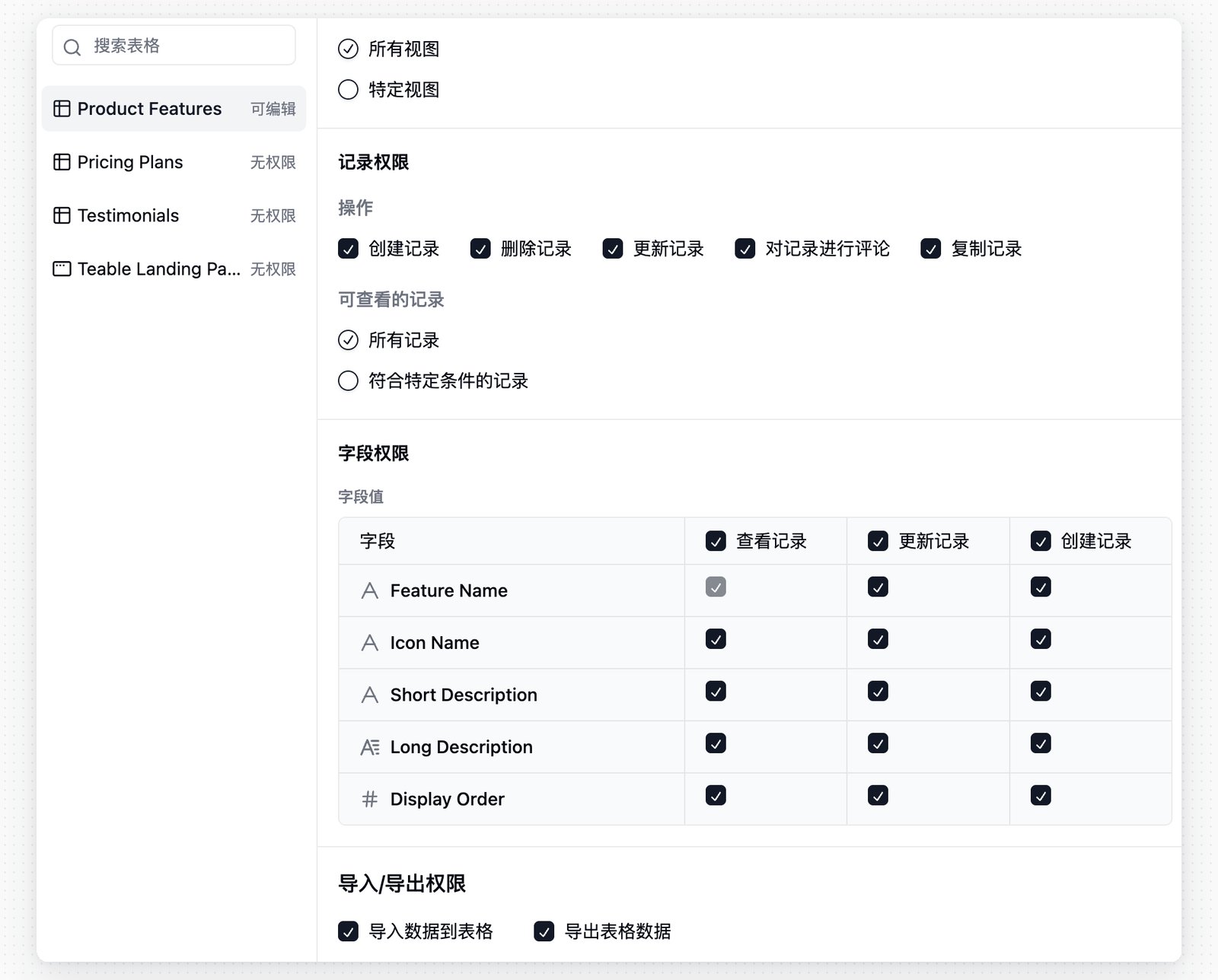1218x980 pixels.
Task: Click Feature Name disabled view checkbox
Action: click(x=716, y=587)
